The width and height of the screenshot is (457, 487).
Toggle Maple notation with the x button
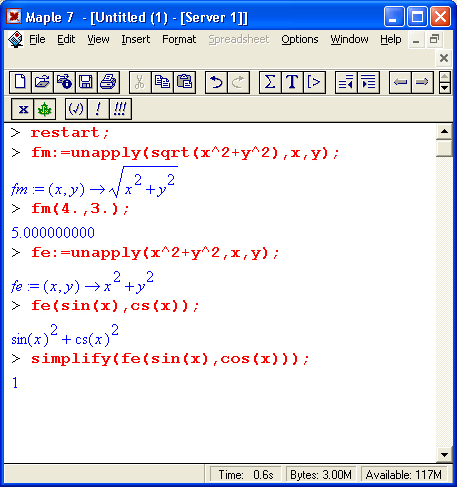pos(23,109)
